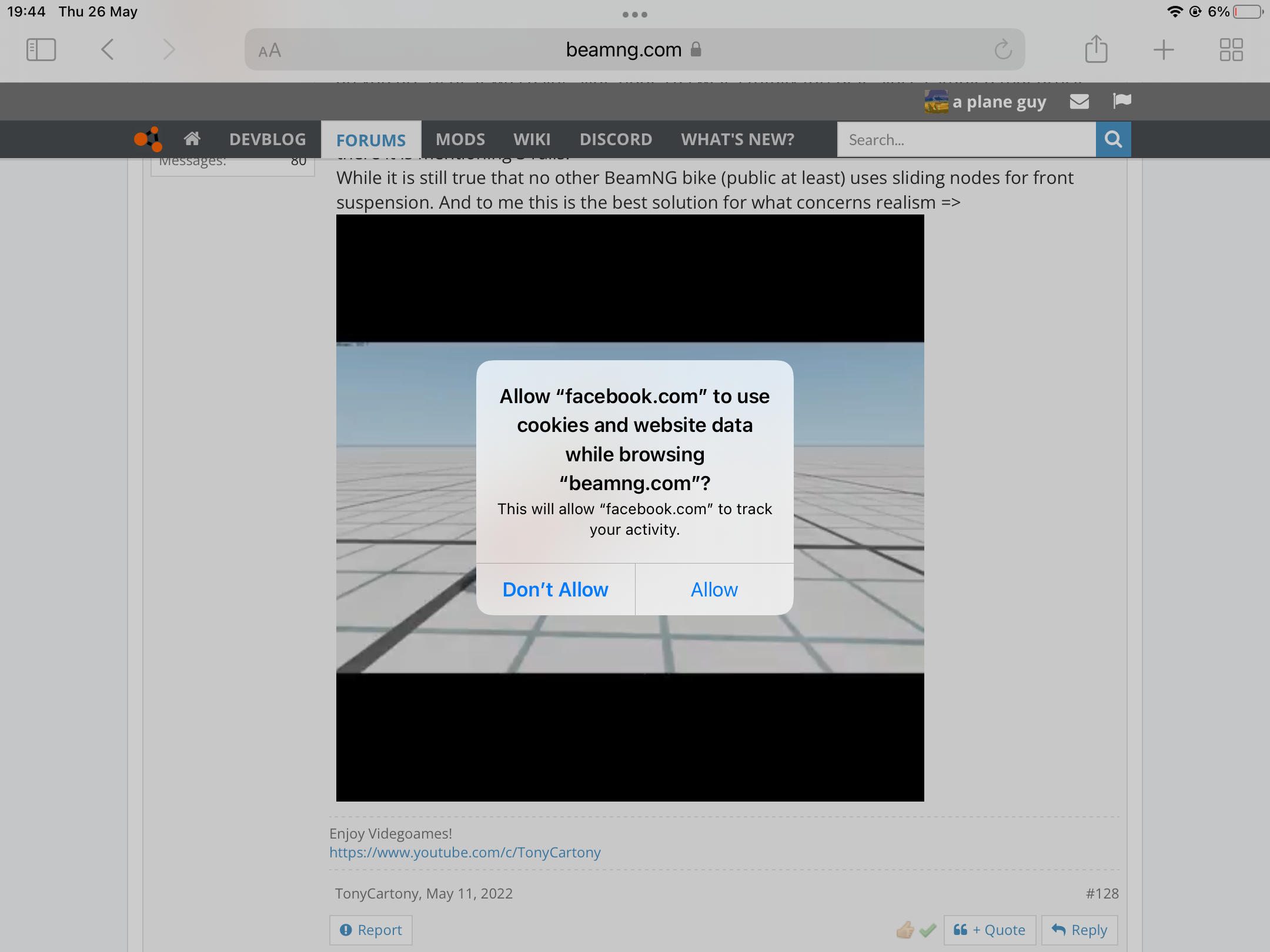The image size is (1270, 952).
Task: Open a new tab with plus icon
Action: point(1164,50)
